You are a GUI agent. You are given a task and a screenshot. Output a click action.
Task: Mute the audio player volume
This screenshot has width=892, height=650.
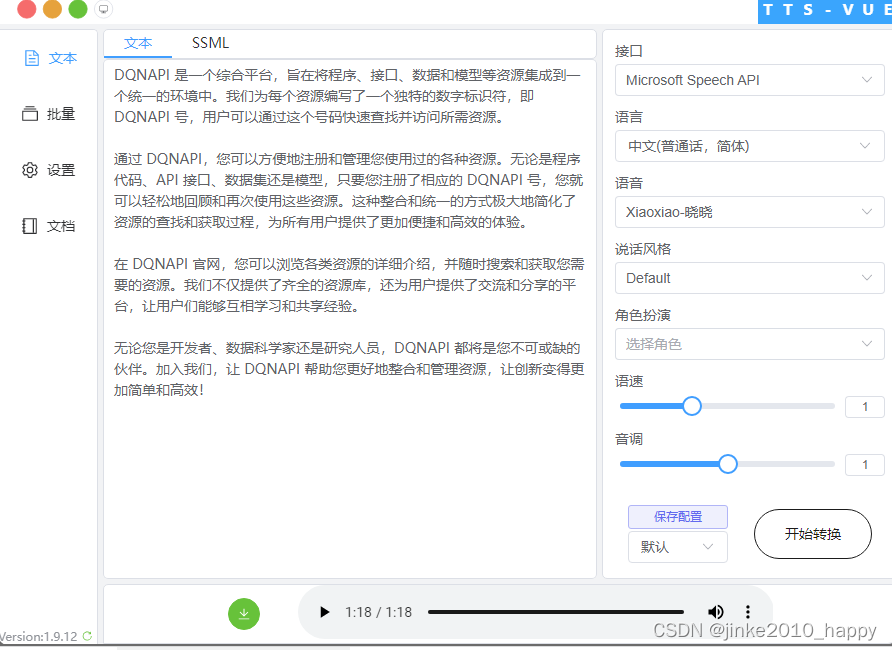(716, 612)
